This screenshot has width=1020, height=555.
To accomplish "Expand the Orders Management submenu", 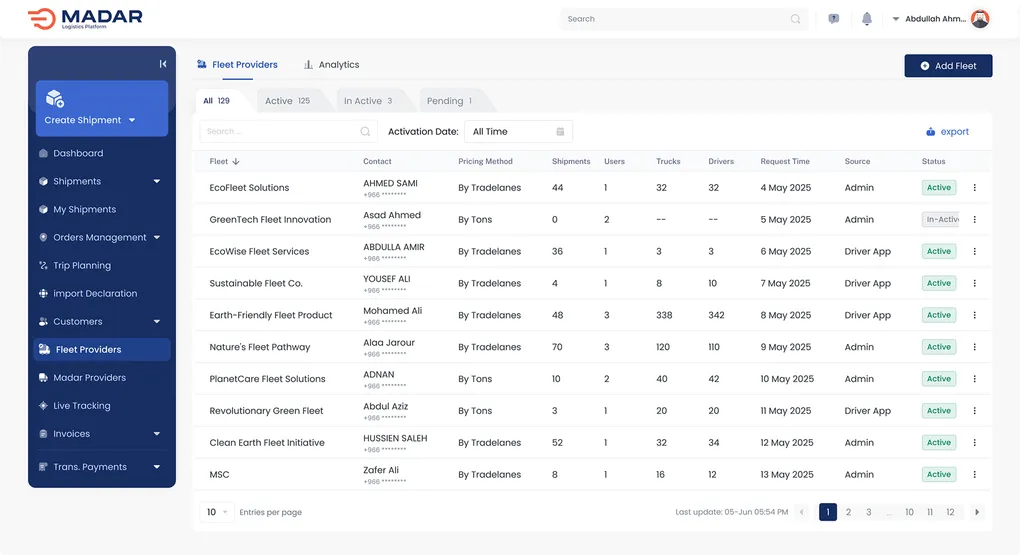I will 157,238.
